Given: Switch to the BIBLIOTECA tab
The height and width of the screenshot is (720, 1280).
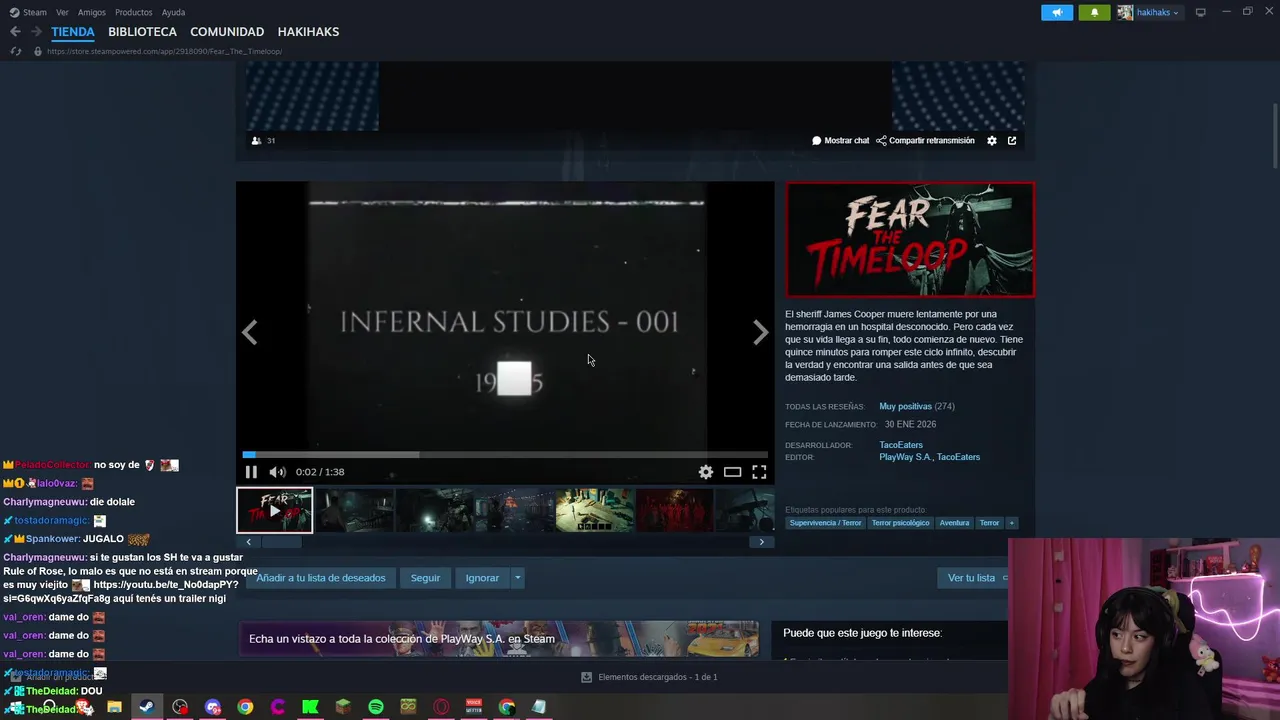Looking at the screenshot, I should [142, 32].
